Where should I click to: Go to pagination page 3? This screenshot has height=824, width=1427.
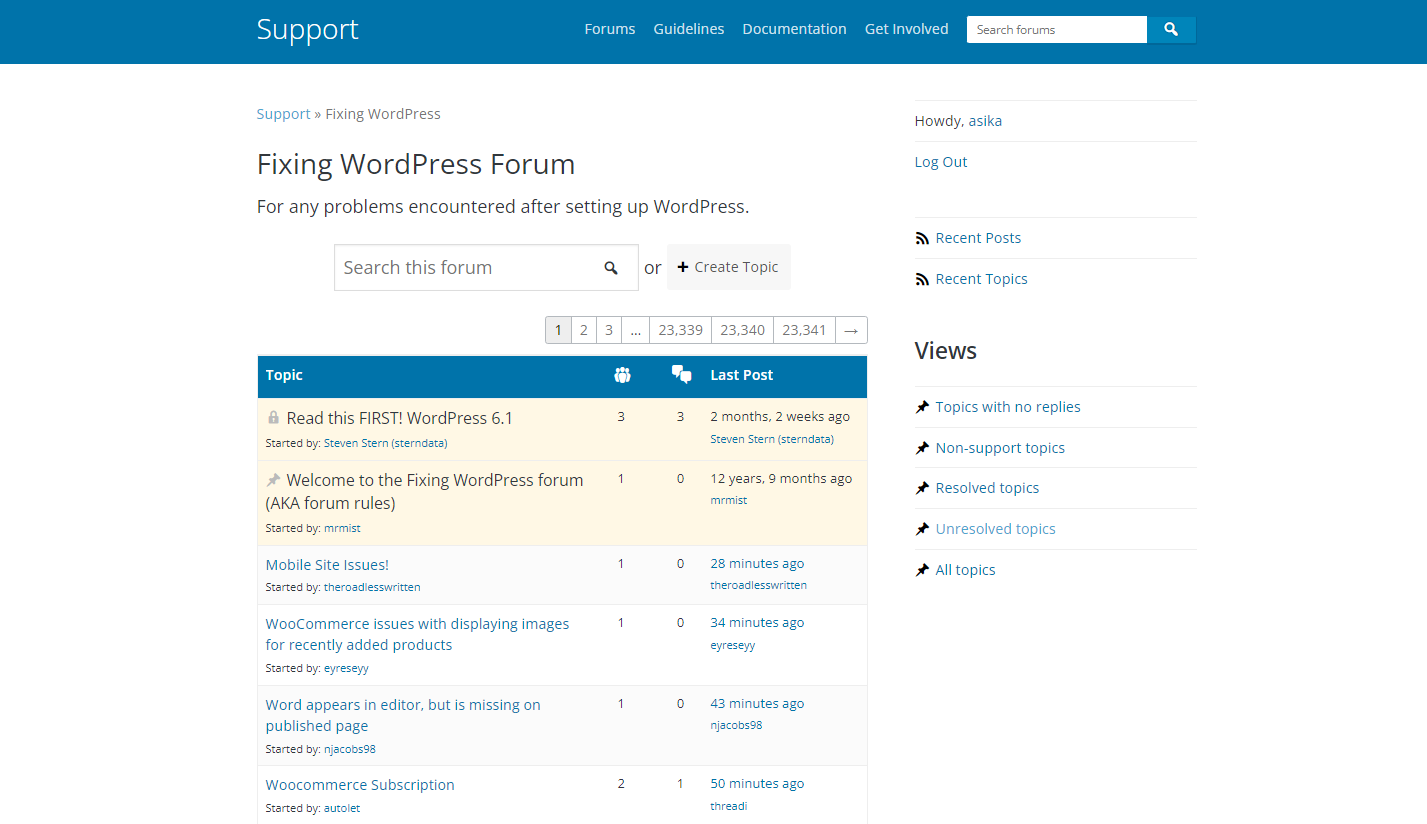tap(609, 330)
